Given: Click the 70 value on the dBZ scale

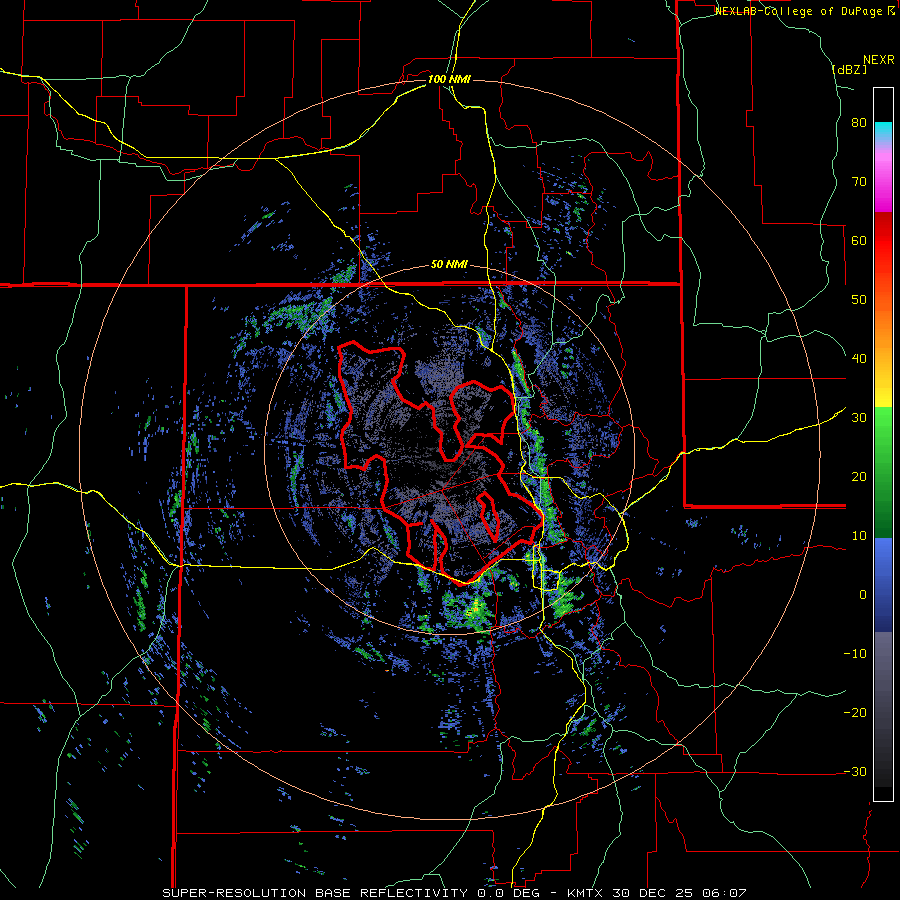Looking at the screenshot, I should [859, 182].
